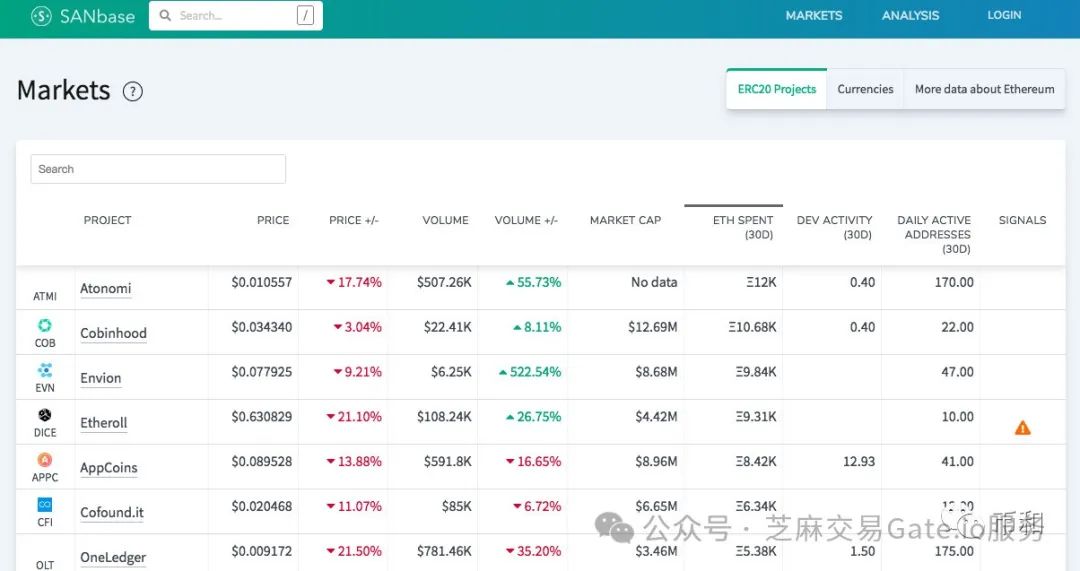Screen dimensions: 1080x571
Task: Open the ANALYSIS menu item
Action: pyautogui.click(x=910, y=16)
